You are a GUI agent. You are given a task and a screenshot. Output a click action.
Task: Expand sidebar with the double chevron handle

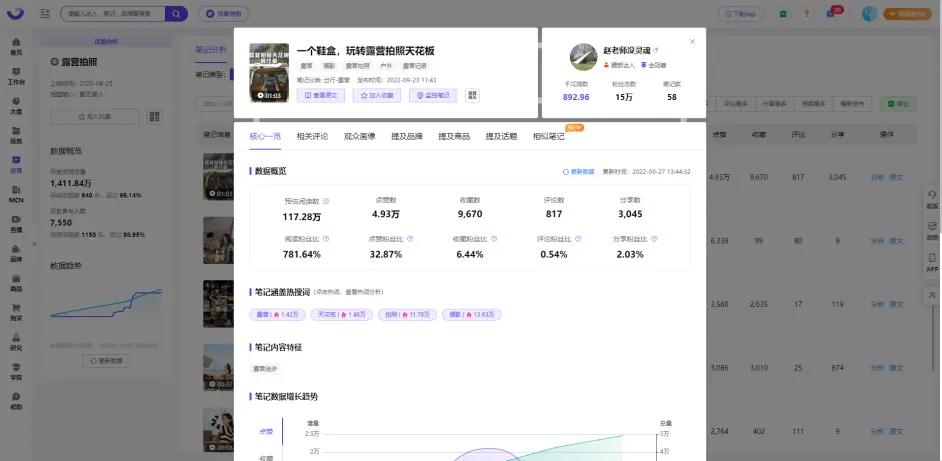pos(34,244)
